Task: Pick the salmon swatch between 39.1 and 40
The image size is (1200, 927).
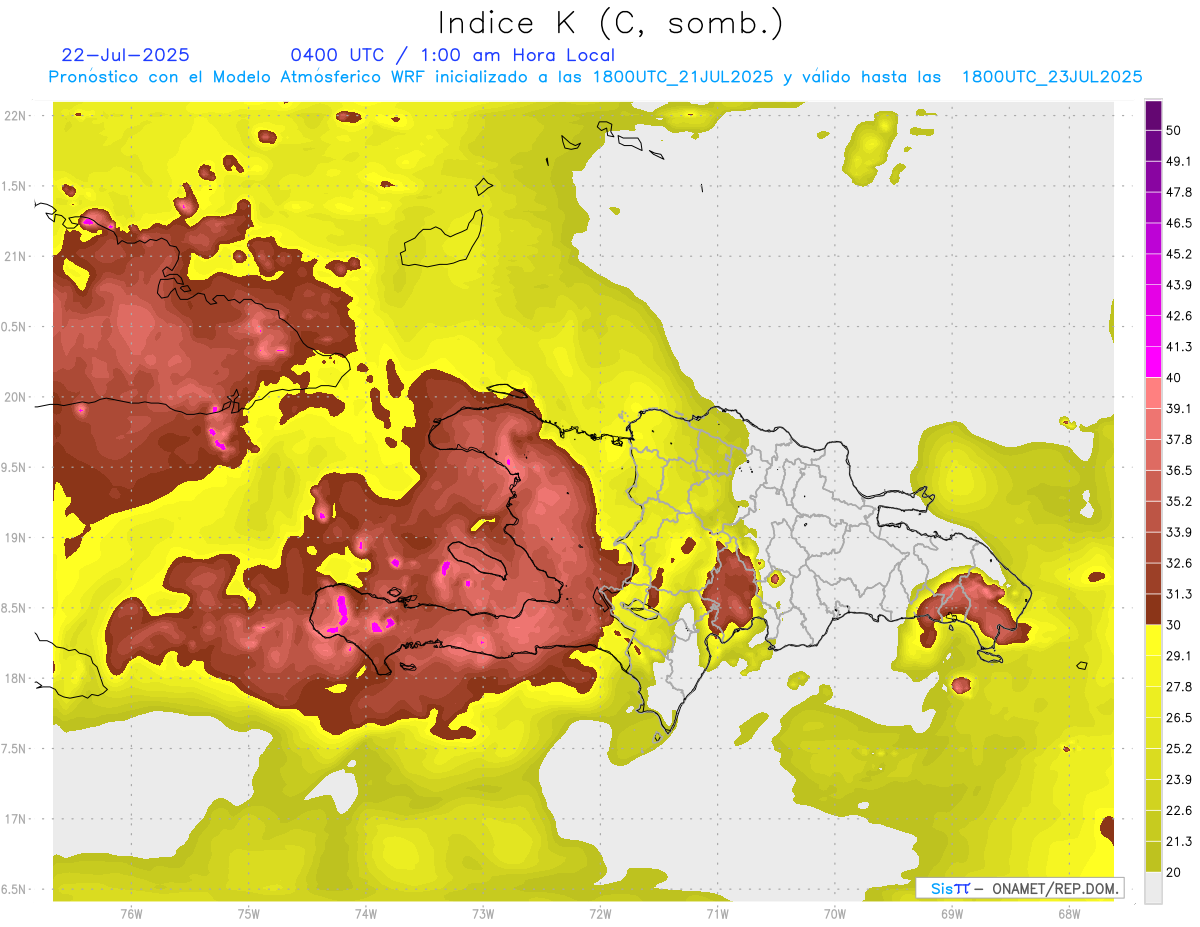Action: tap(1153, 393)
